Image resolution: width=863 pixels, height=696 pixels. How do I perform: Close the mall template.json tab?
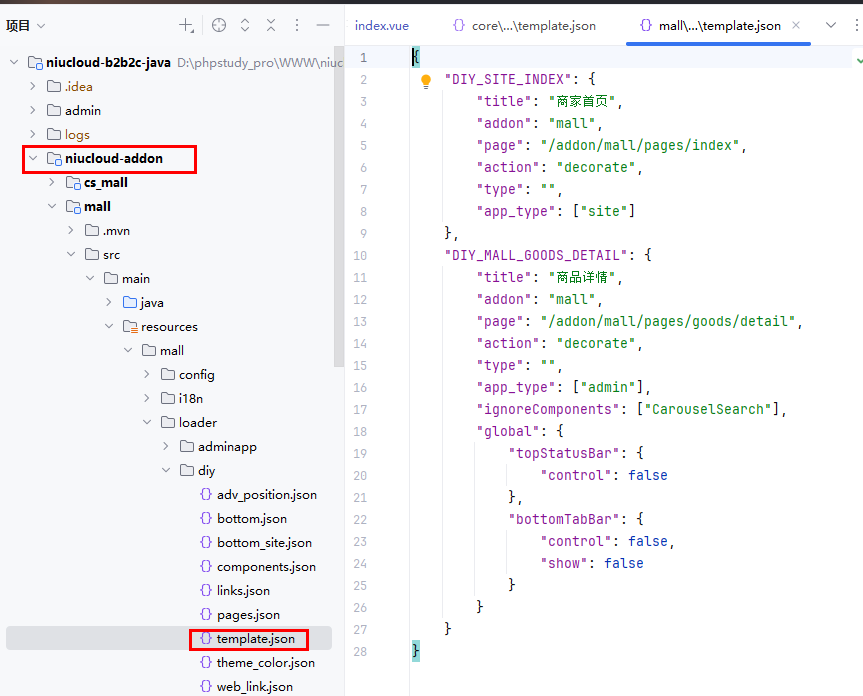796,25
